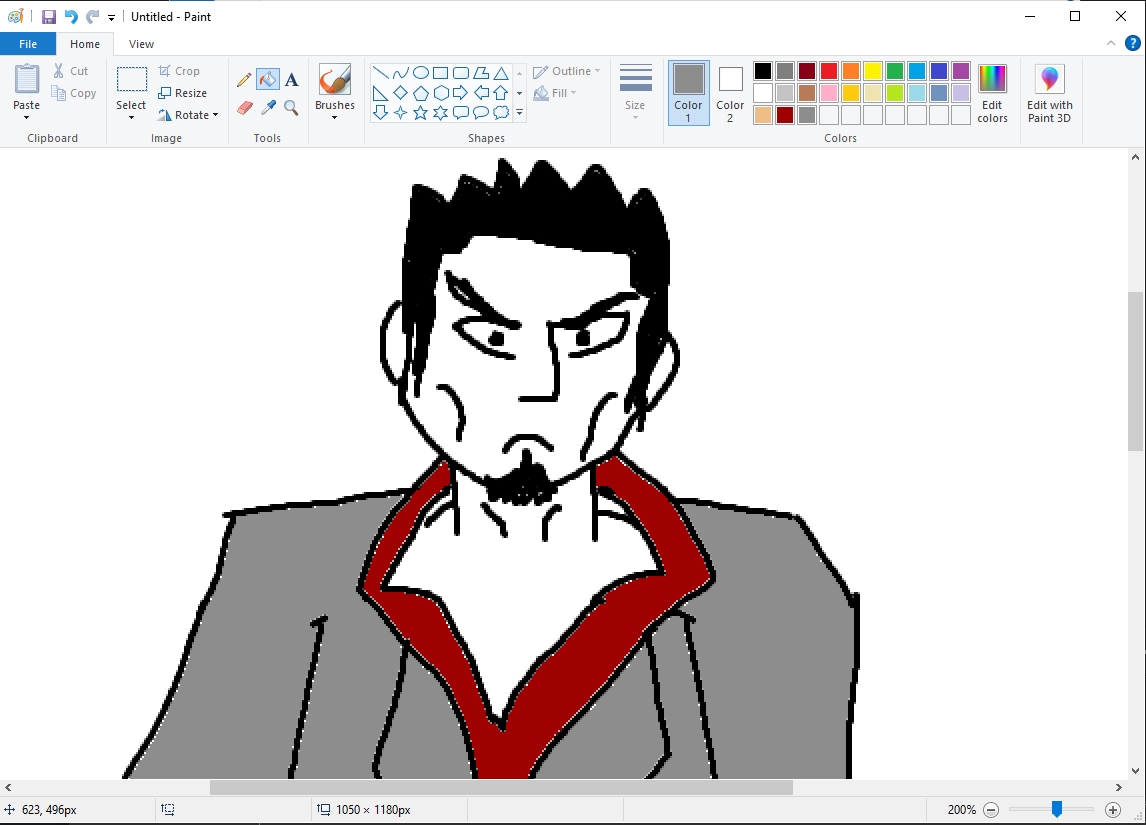
Task: Activate the Color 1 selector
Action: point(688,93)
